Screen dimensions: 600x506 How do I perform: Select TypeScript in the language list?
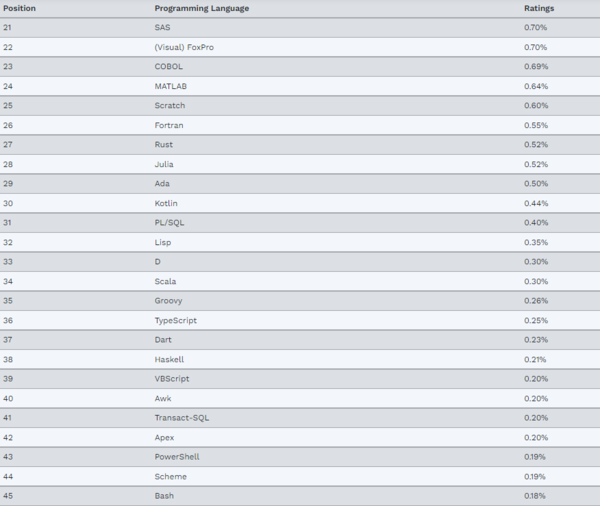pos(175,320)
